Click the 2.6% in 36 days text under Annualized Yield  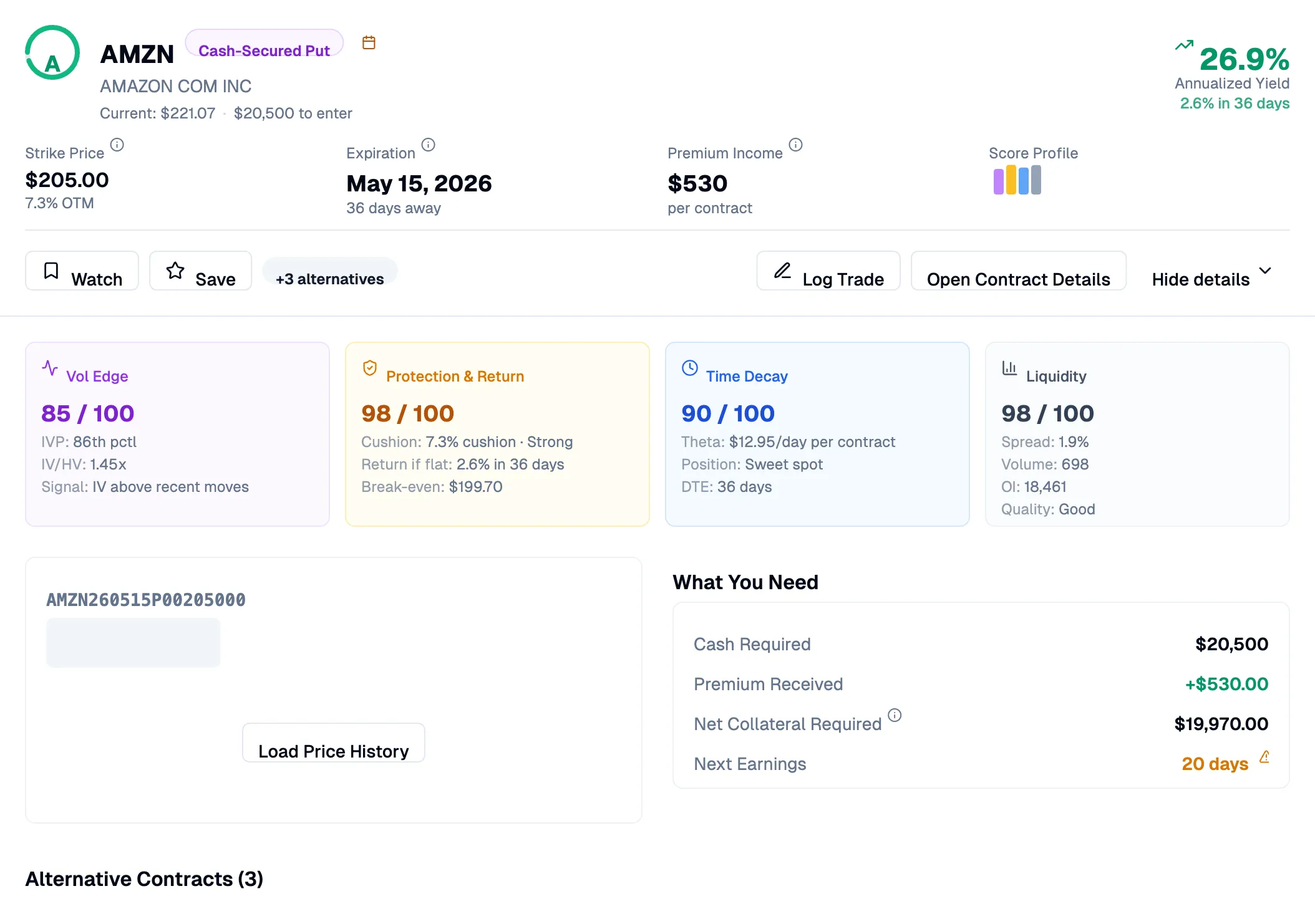[x=1235, y=103]
